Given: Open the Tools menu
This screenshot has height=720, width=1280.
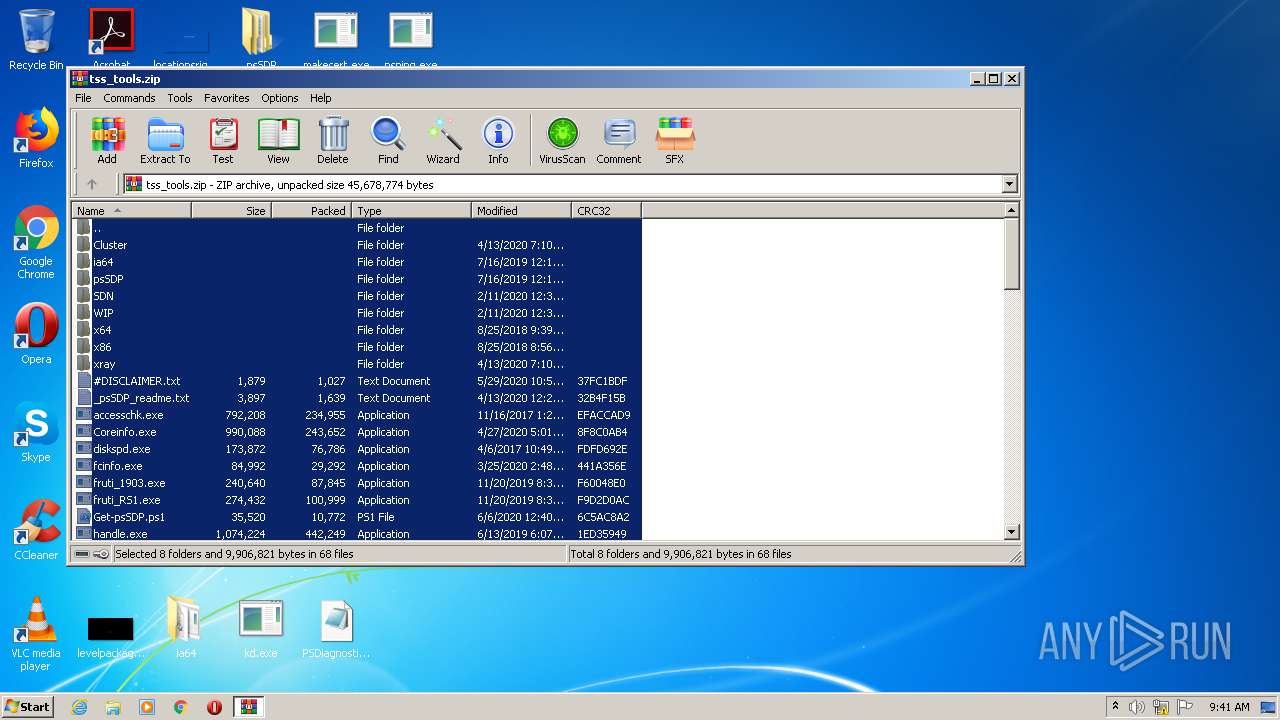Looking at the screenshot, I should point(180,98).
